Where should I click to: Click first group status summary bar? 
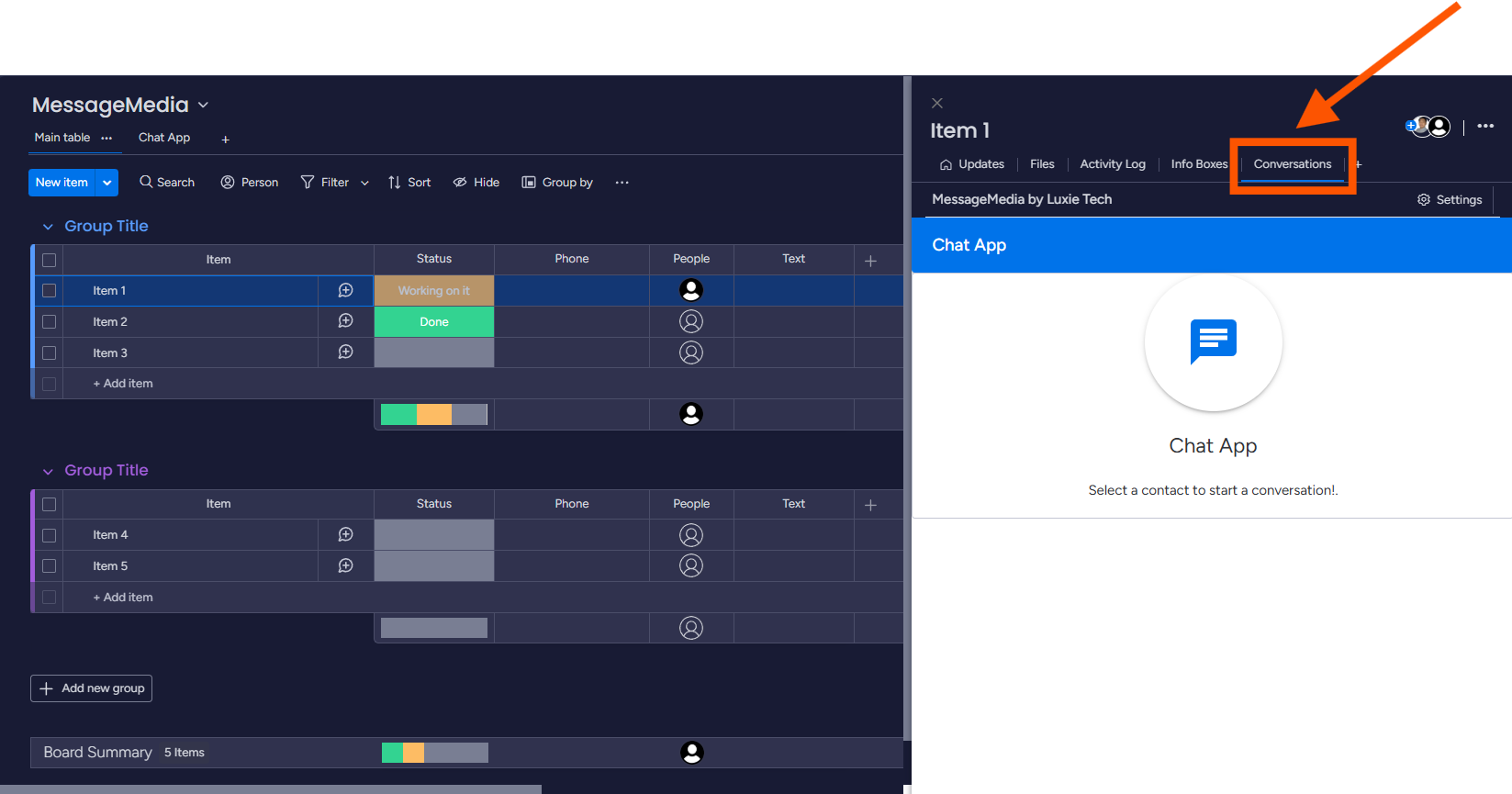point(434,415)
